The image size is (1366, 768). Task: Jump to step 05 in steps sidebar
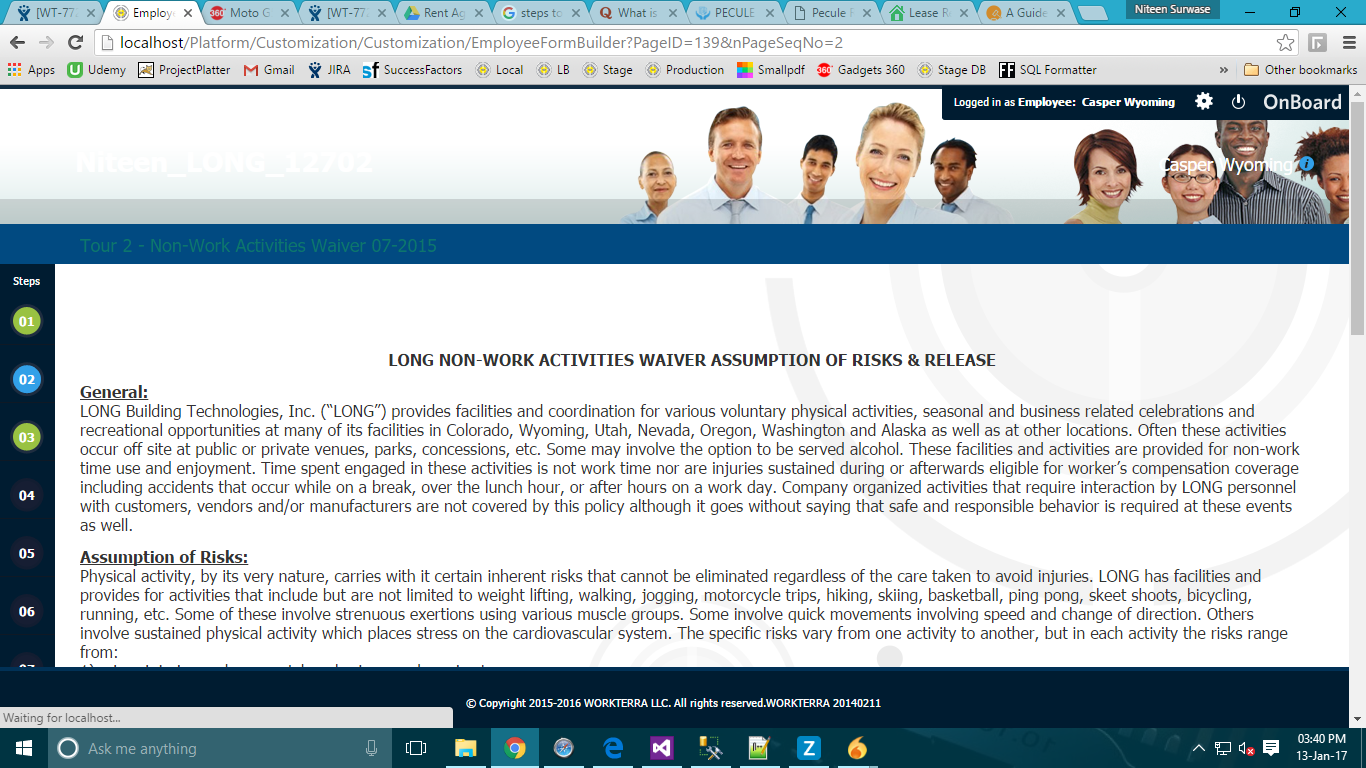pos(26,553)
